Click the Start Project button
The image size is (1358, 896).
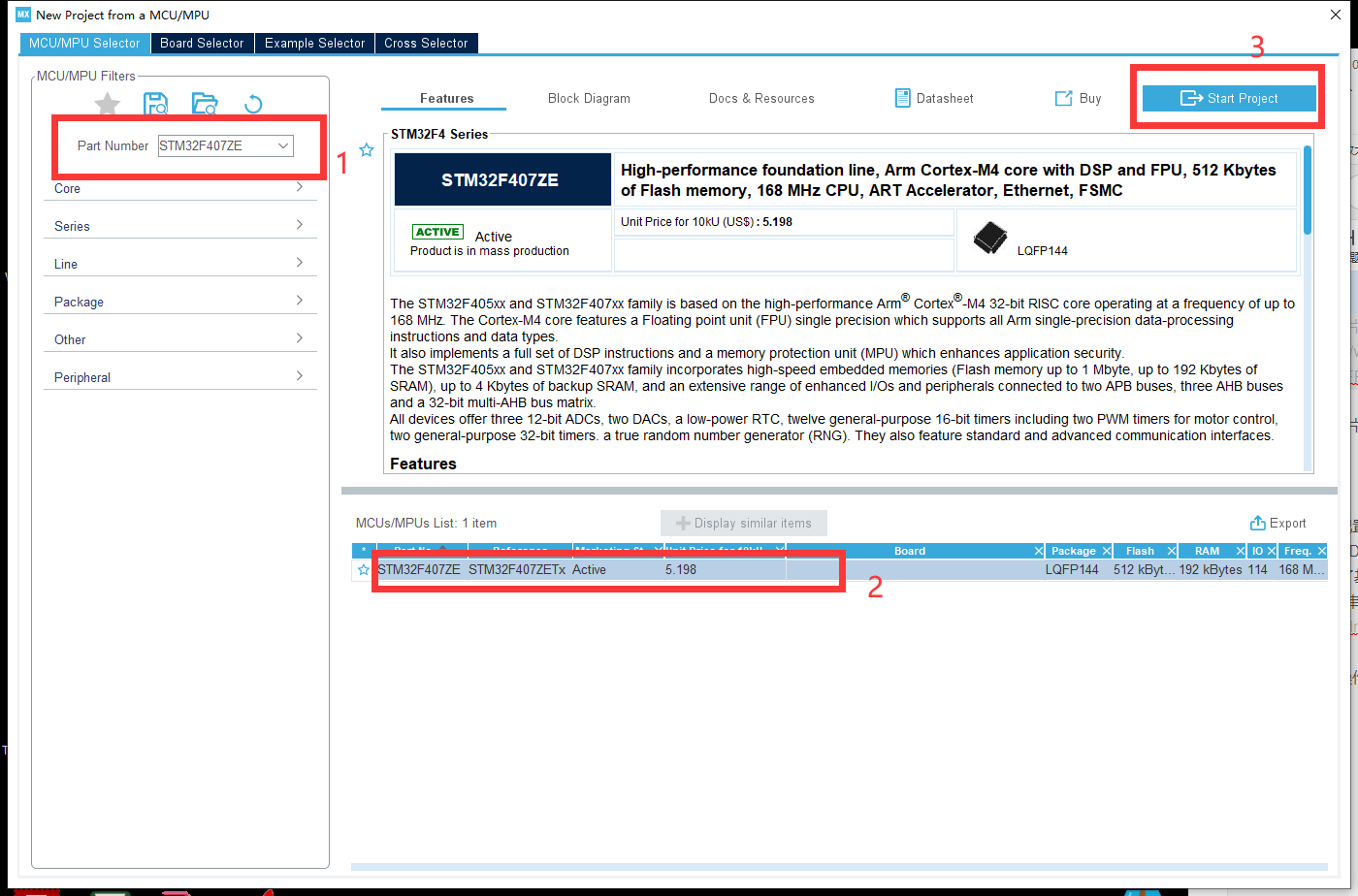point(1229,98)
